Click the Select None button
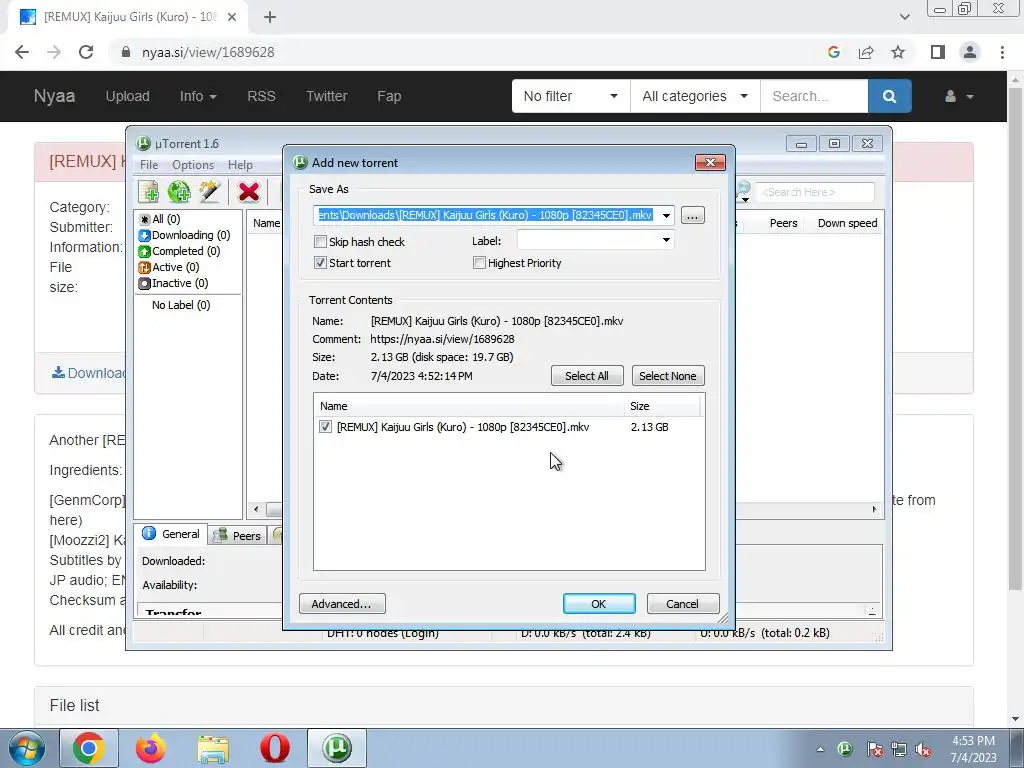Viewport: 1024px width, 768px height. click(x=667, y=376)
